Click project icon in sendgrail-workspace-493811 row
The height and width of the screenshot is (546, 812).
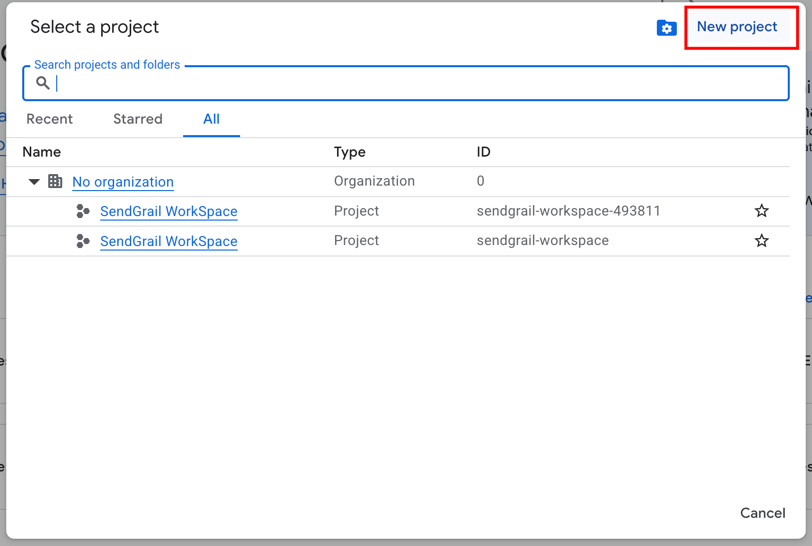(83, 211)
